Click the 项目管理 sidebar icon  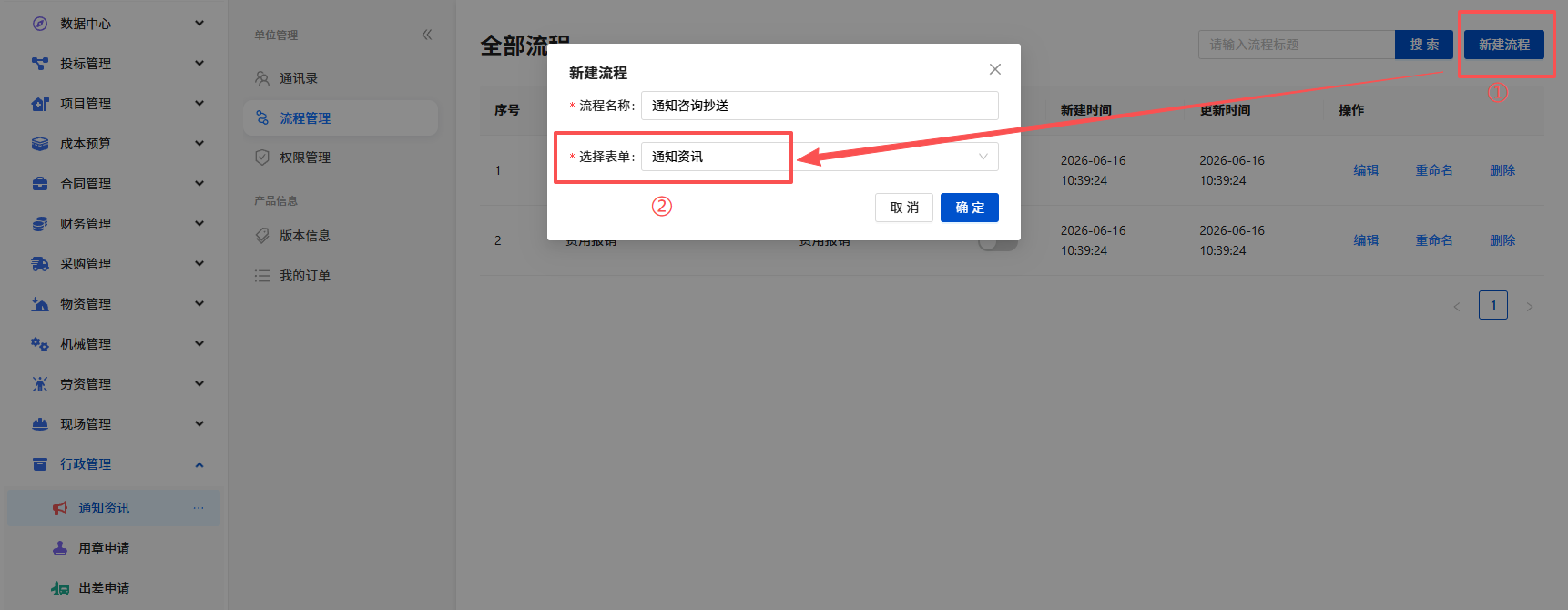(40, 104)
